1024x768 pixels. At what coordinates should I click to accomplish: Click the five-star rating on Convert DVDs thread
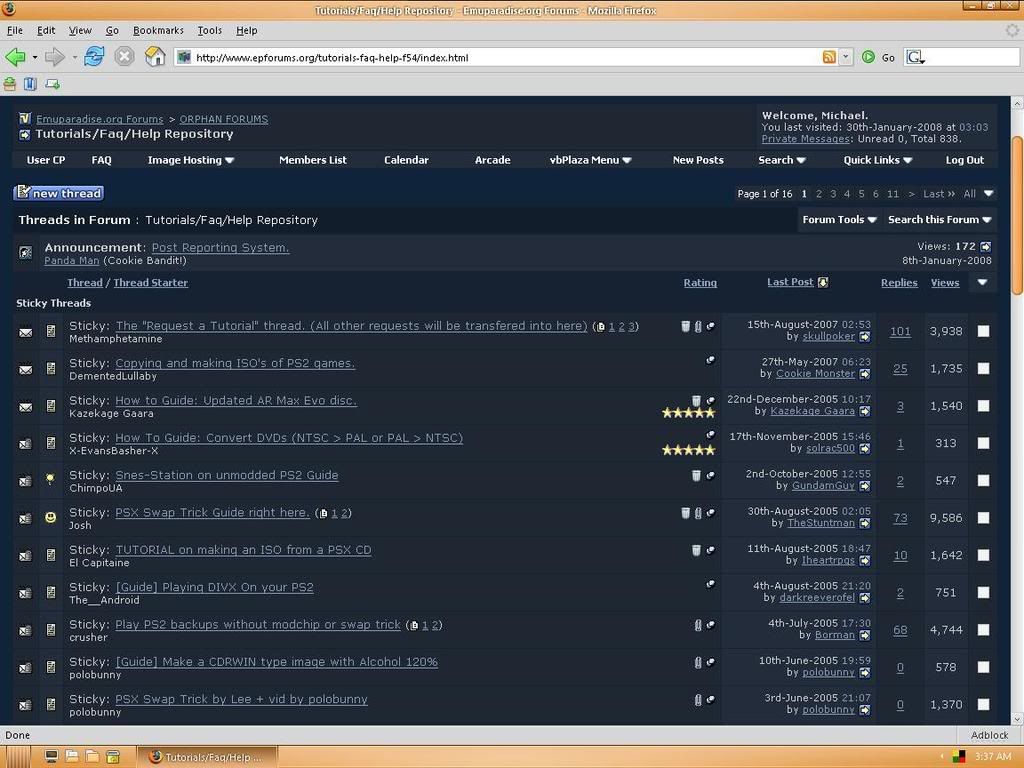(688, 450)
